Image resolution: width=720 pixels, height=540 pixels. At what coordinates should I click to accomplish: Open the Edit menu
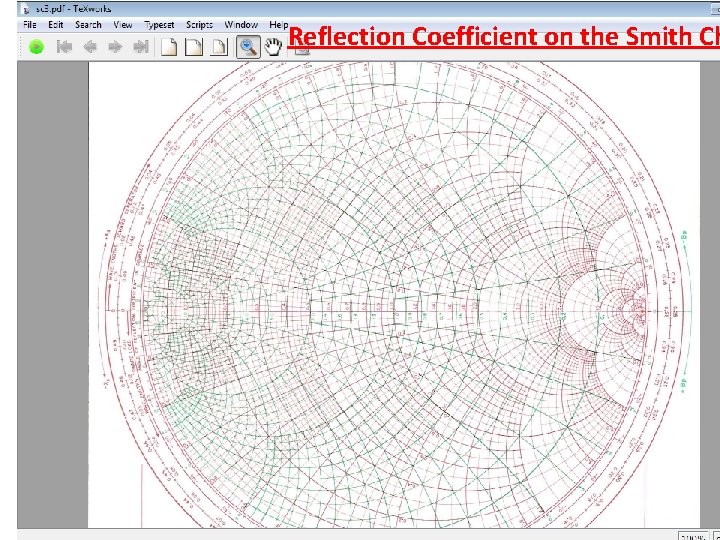pyautogui.click(x=56, y=25)
